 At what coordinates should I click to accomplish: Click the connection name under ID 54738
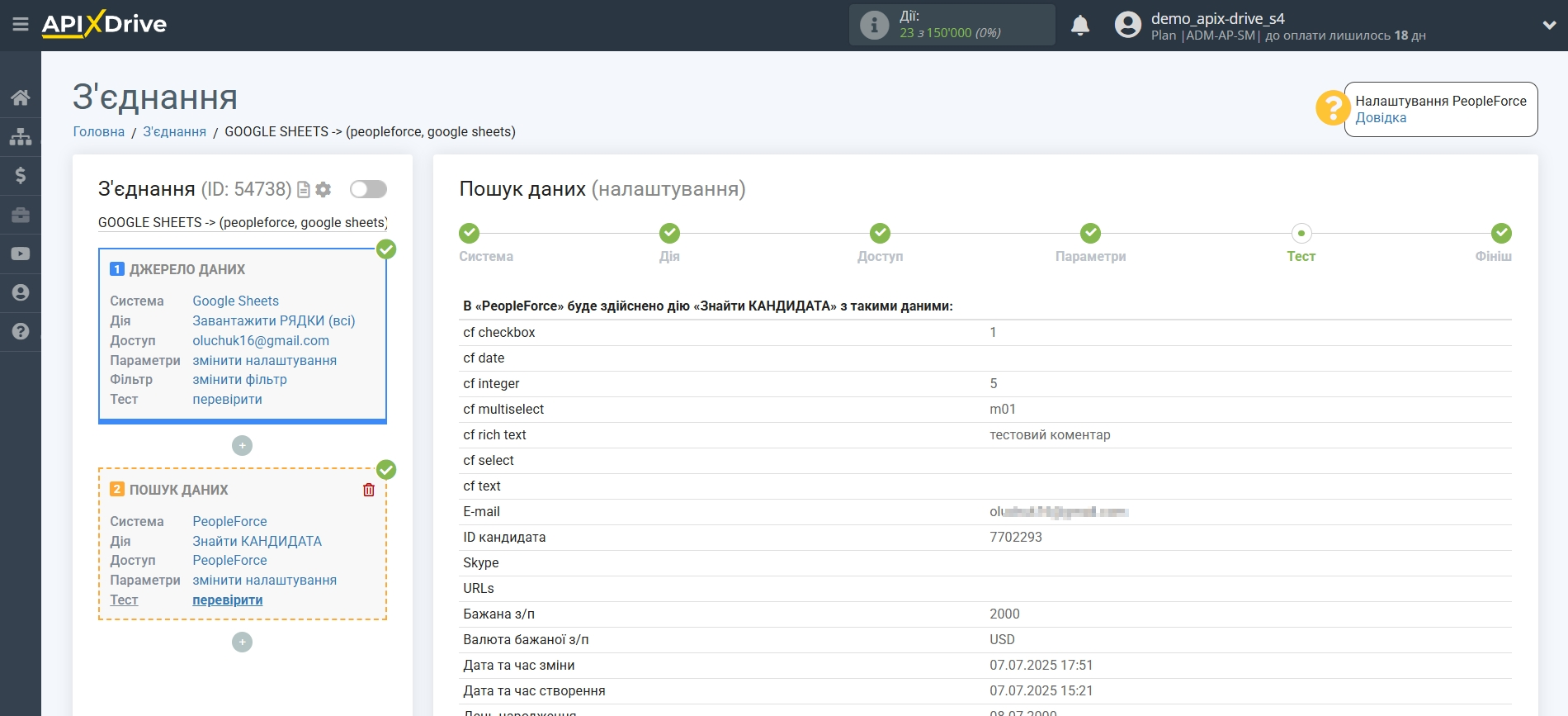tap(243, 223)
